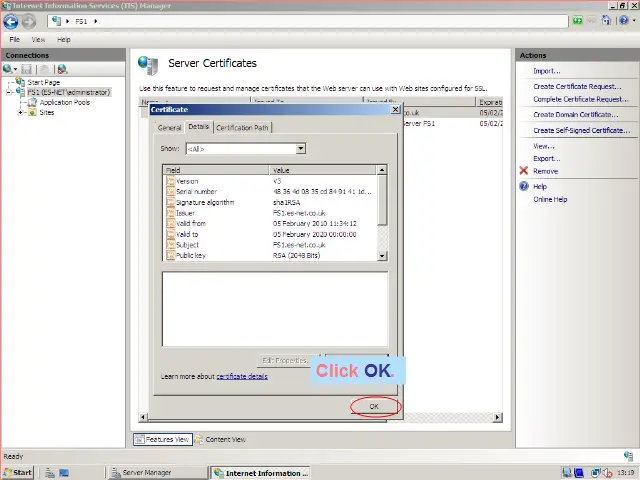Click the Version field icon
640x480 pixels.
tap(170, 181)
